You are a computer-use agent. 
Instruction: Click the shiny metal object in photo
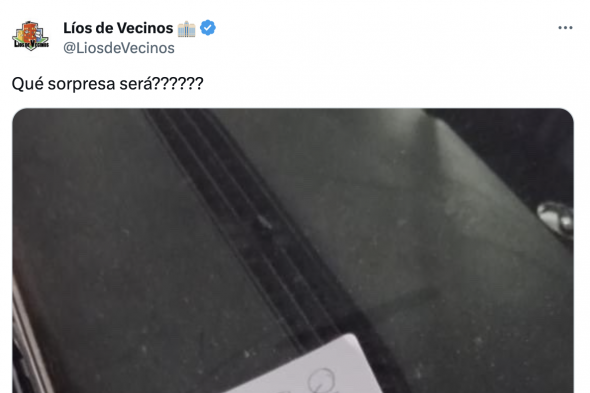pyautogui.click(x=556, y=219)
